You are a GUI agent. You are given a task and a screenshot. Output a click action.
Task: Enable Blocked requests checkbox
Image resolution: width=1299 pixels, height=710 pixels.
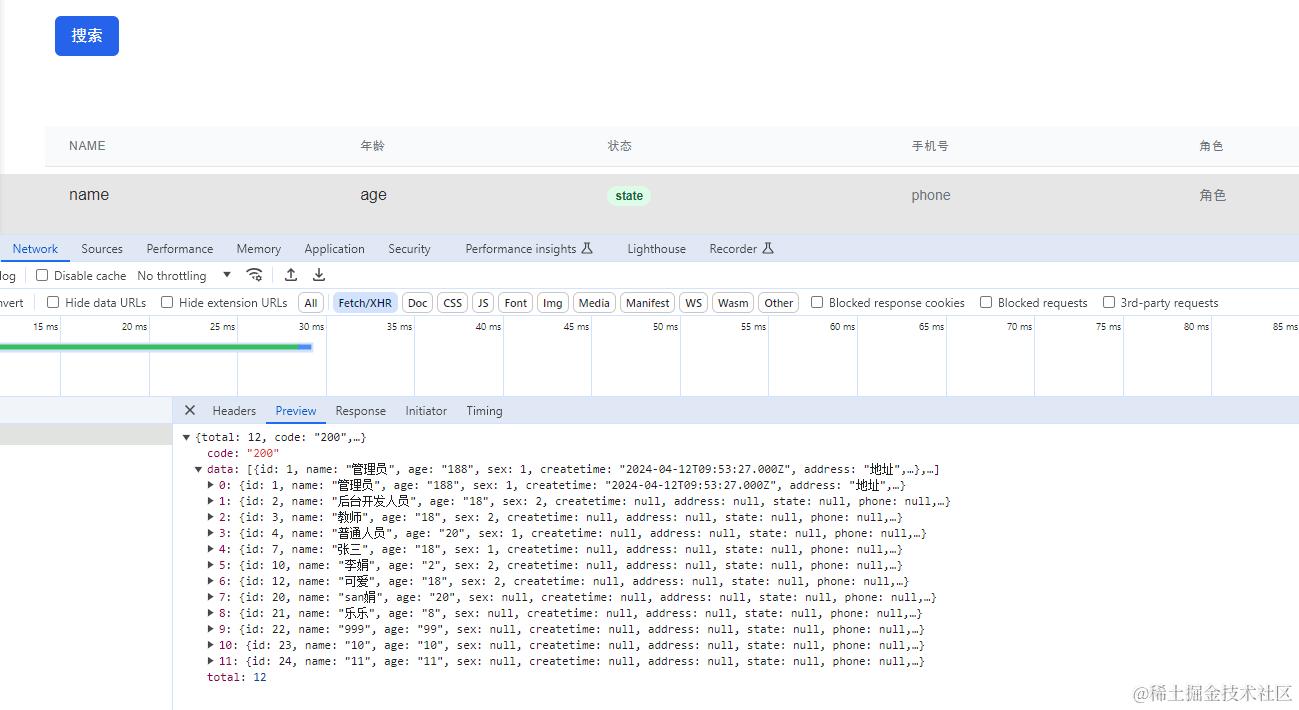pos(986,302)
